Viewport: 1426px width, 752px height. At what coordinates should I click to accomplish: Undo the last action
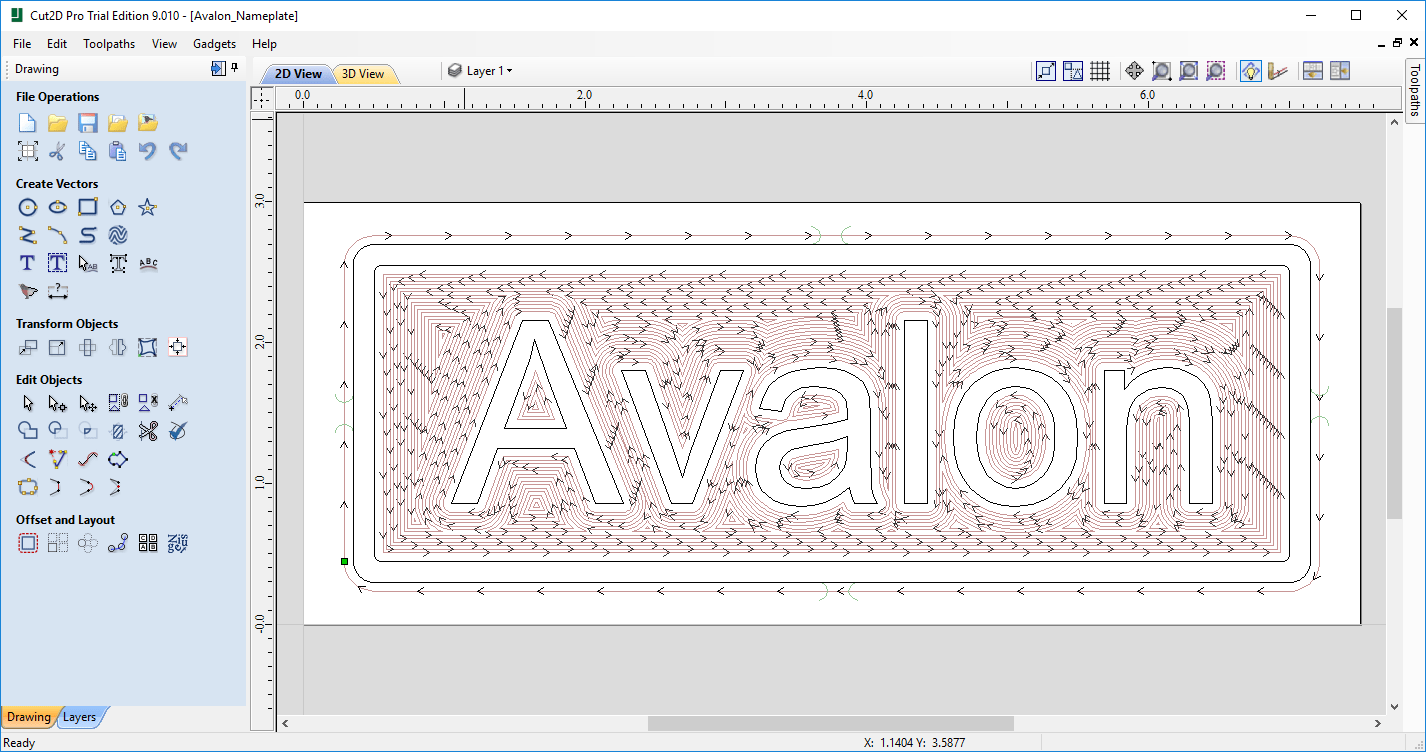click(147, 151)
